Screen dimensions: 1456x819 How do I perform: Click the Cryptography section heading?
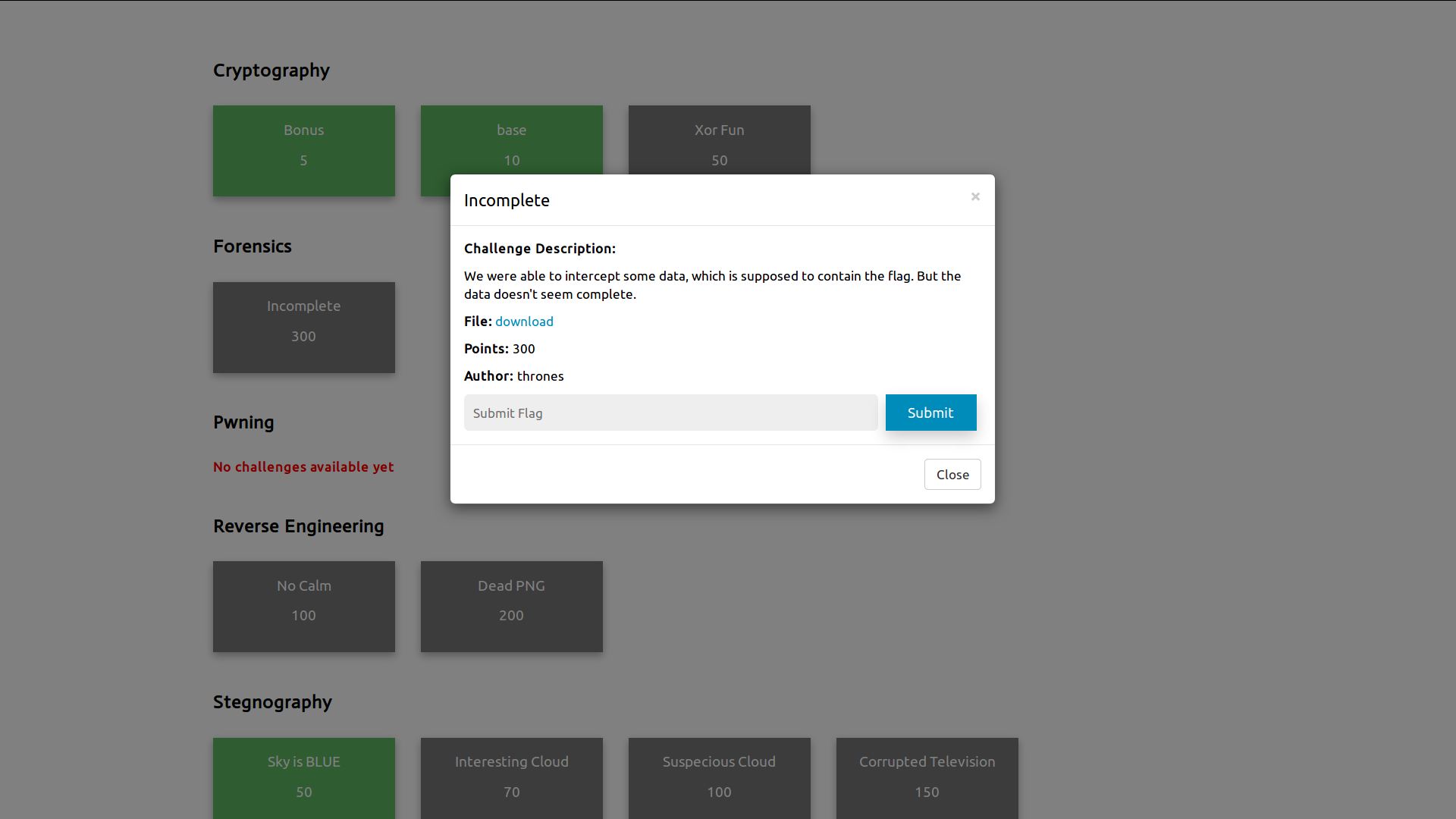point(271,71)
